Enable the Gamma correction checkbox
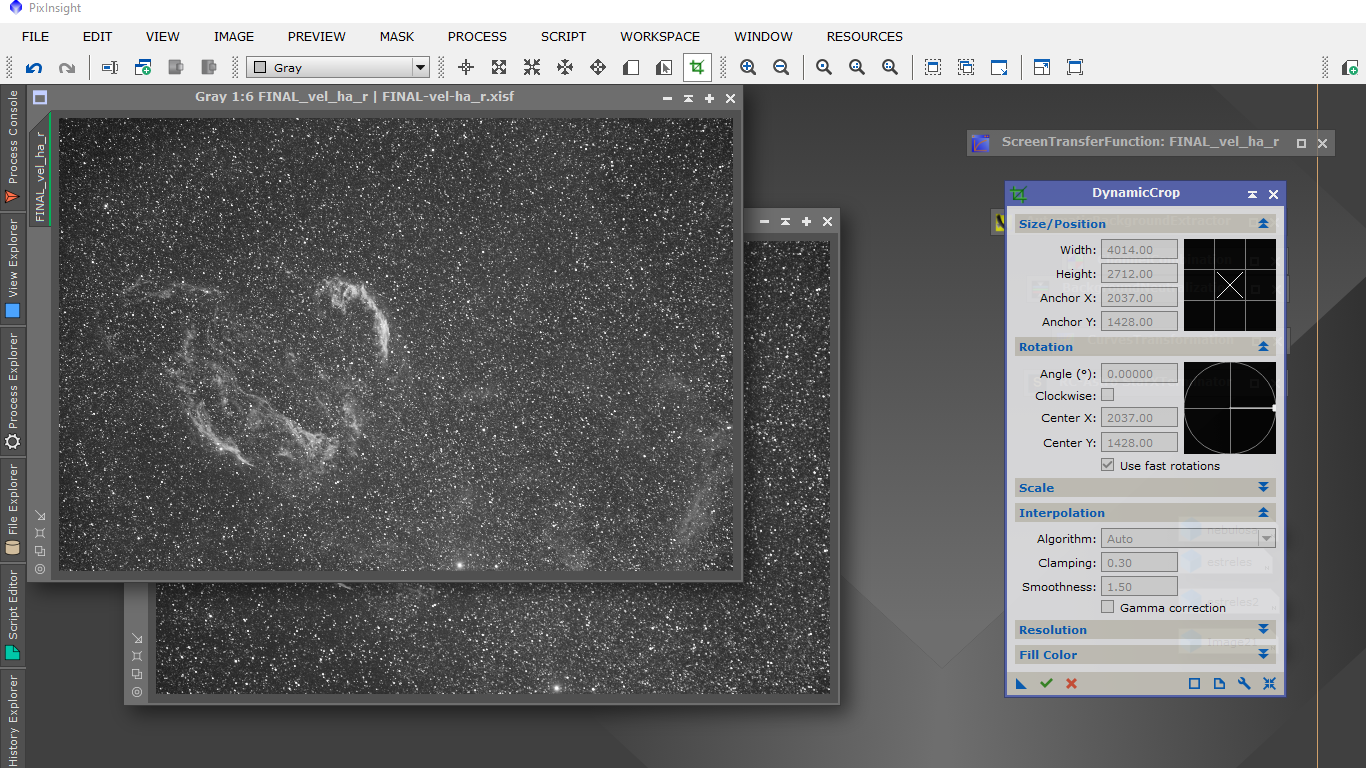Screen dimensions: 1366x768 point(1107,607)
